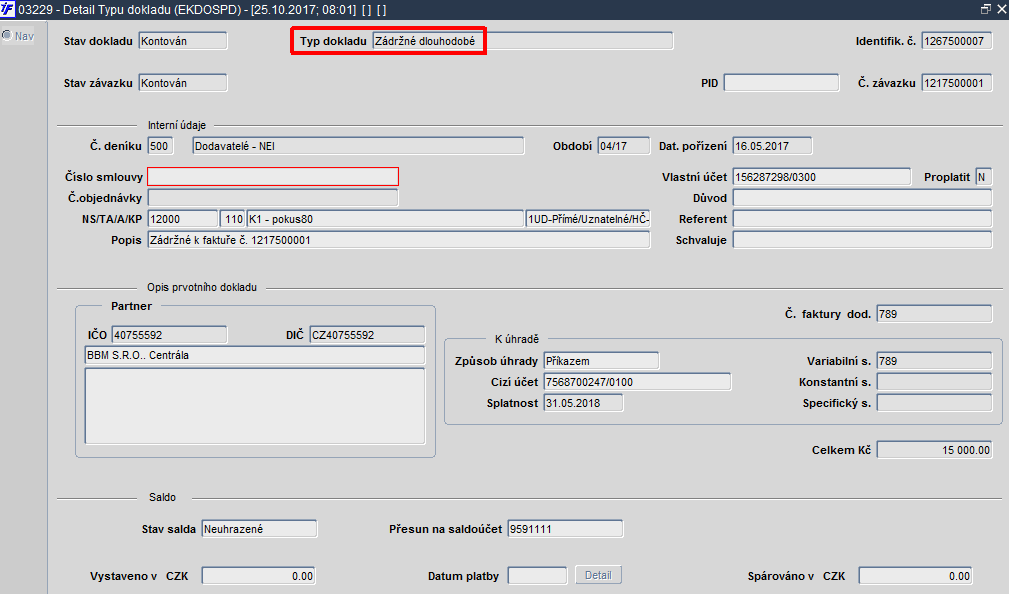Viewport: 1009px width, 594px height.
Task: Click the Stav závazku field
Action: click(x=183, y=83)
